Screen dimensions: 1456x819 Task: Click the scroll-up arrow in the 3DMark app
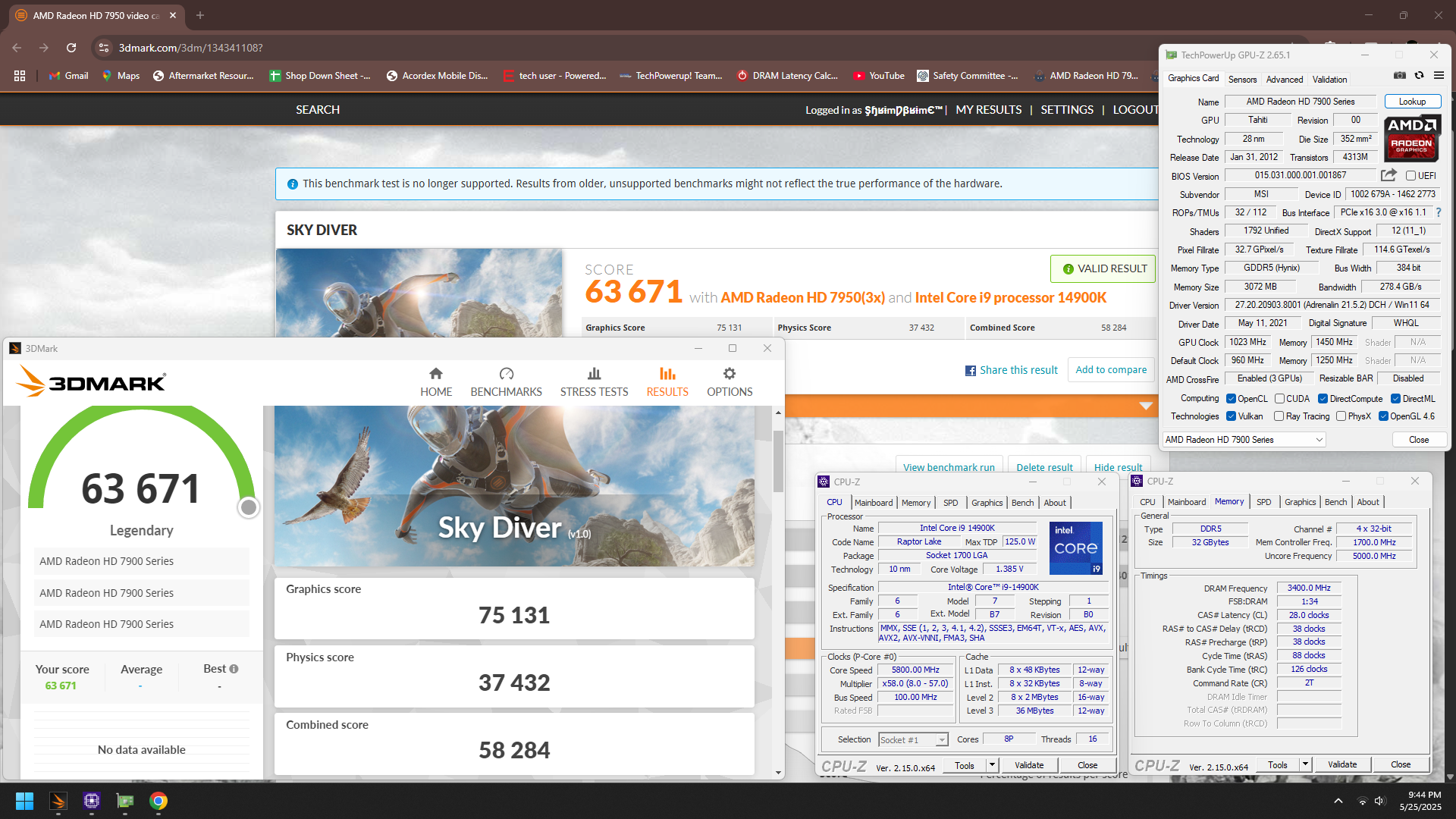click(778, 413)
